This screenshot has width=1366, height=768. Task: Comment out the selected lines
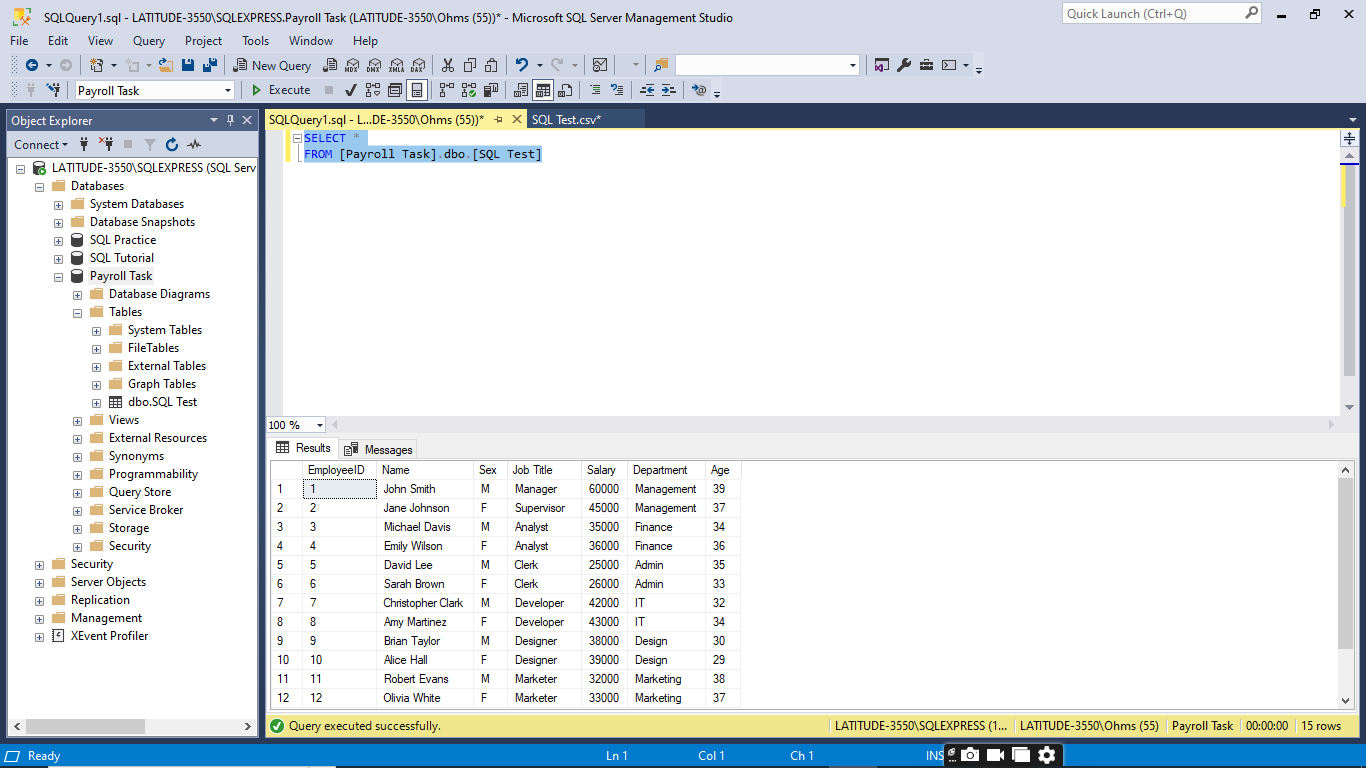click(x=595, y=90)
